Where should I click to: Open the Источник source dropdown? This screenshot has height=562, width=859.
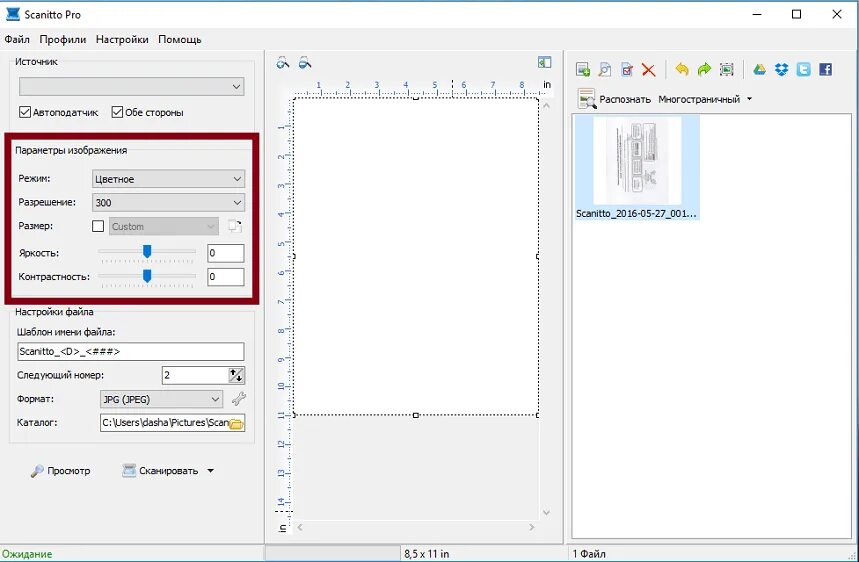(x=131, y=87)
